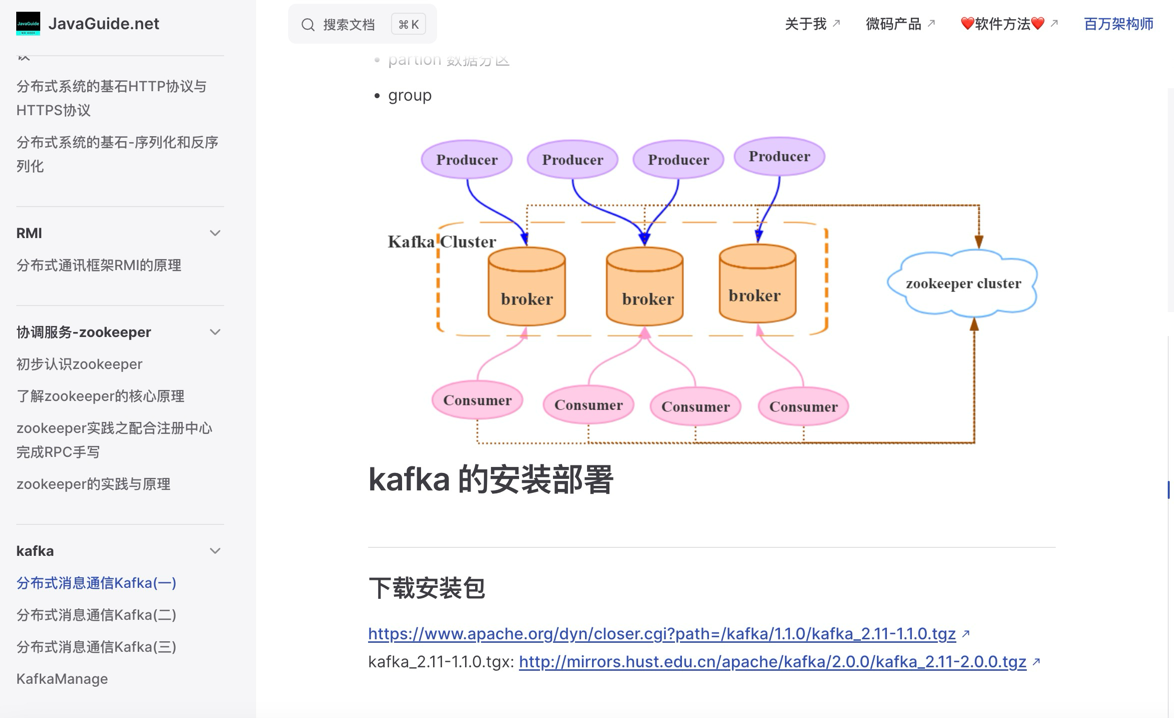Click the 下载安装包 subheading
This screenshot has width=1174, height=718.
[427, 588]
